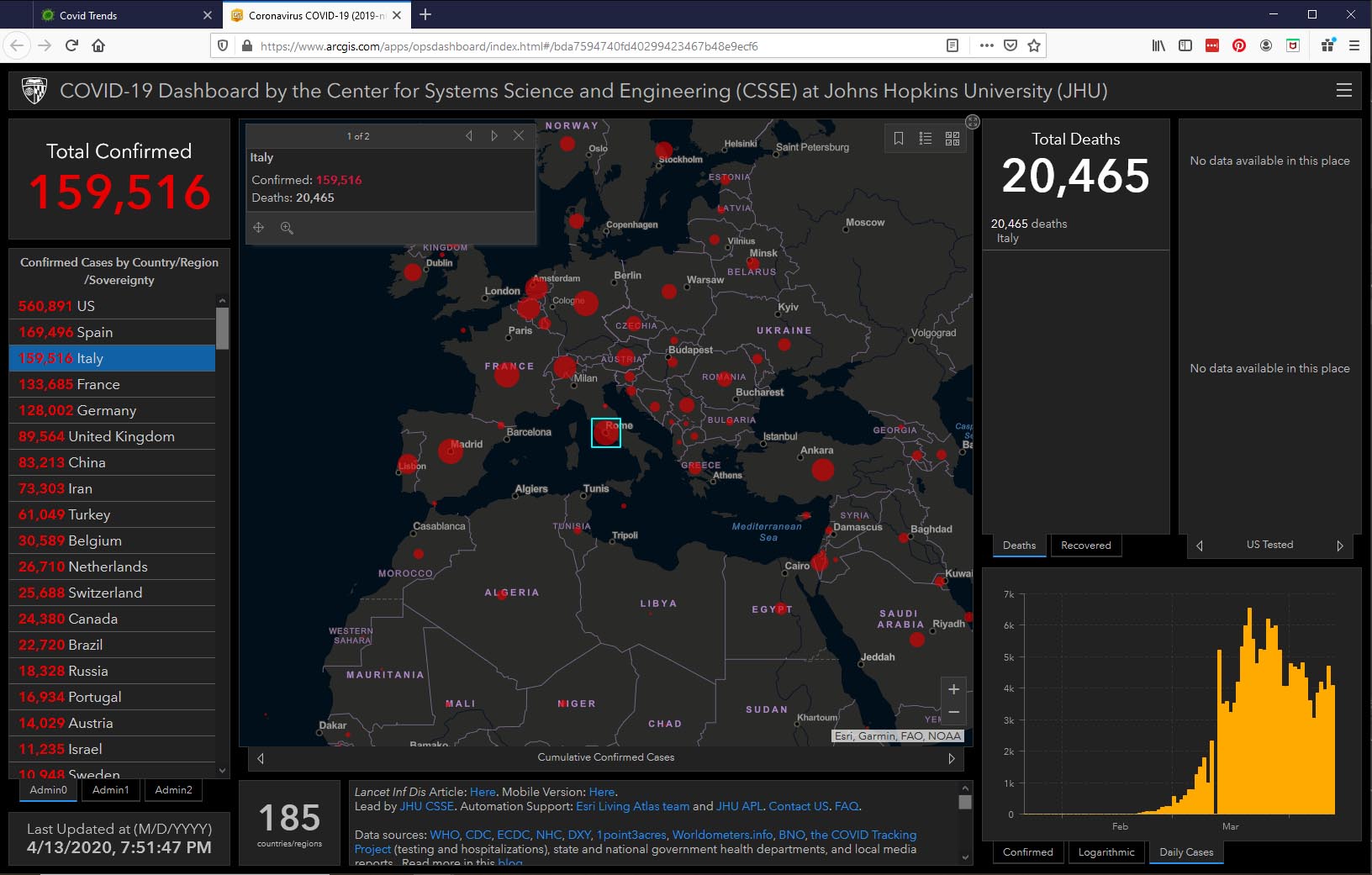Close the Covid Trends tab

coord(208,15)
